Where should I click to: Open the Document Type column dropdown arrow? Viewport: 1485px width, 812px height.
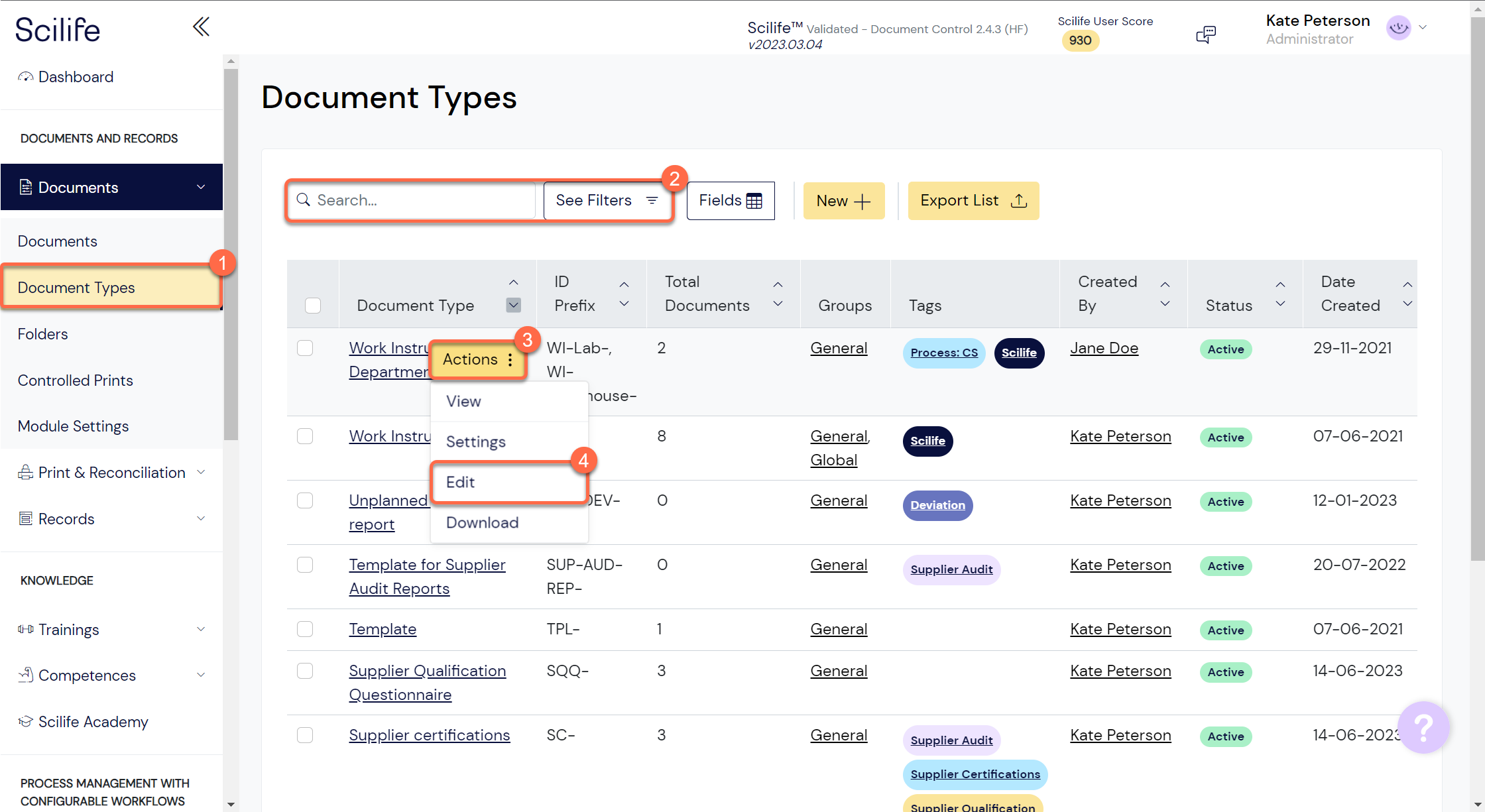pyautogui.click(x=514, y=305)
